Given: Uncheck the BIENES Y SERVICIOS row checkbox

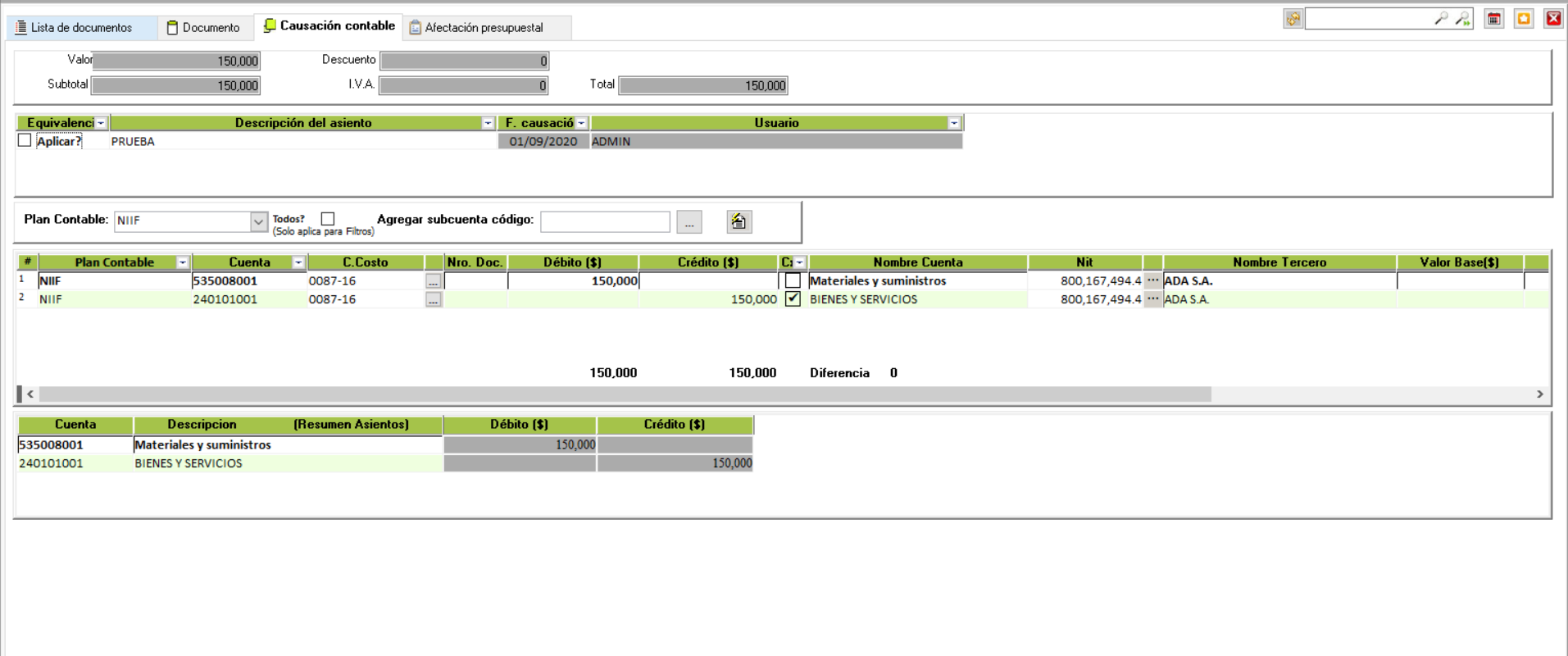Looking at the screenshot, I should tap(793, 299).
